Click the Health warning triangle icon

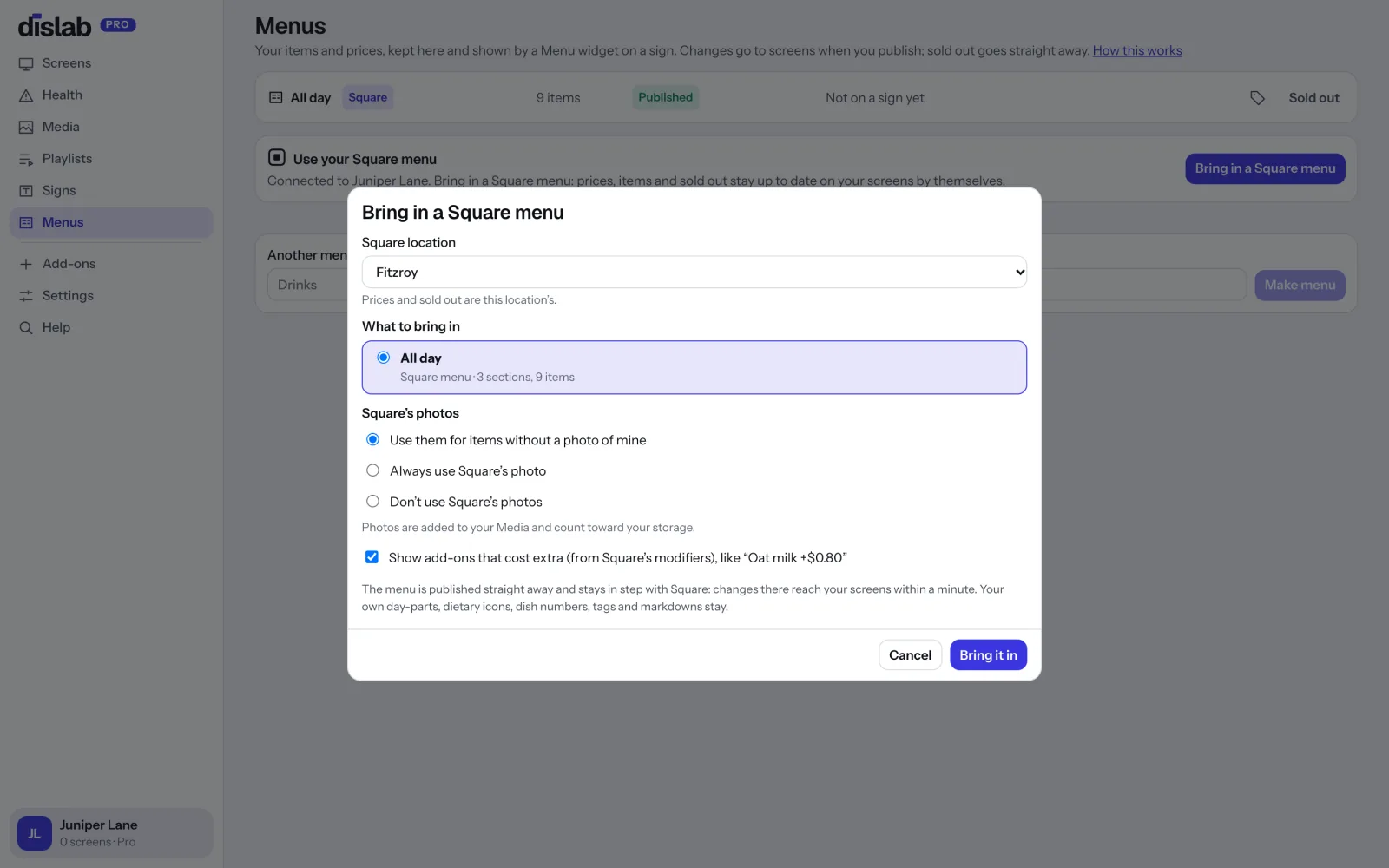pos(26,95)
